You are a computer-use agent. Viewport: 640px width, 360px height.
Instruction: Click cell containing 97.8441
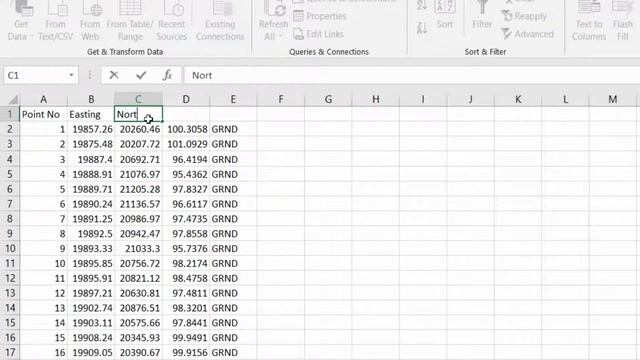pos(186,323)
